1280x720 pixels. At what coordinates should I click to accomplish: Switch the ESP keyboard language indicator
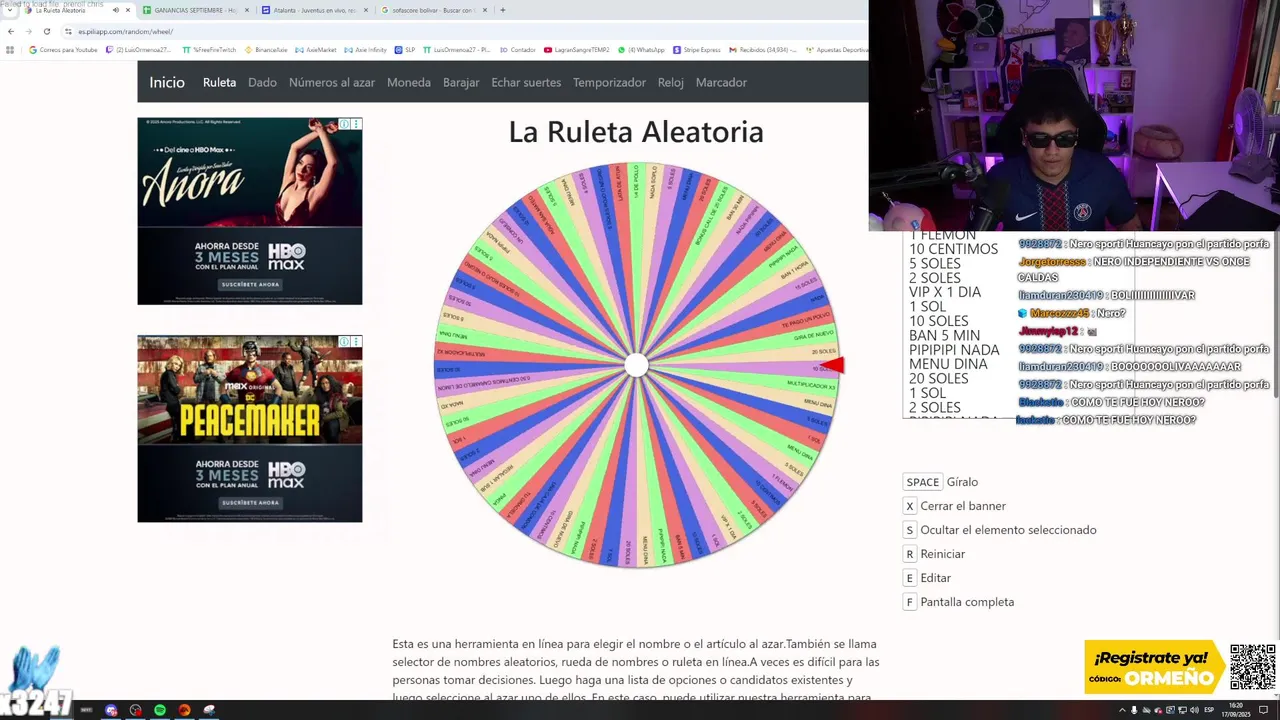click(1209, 710)
